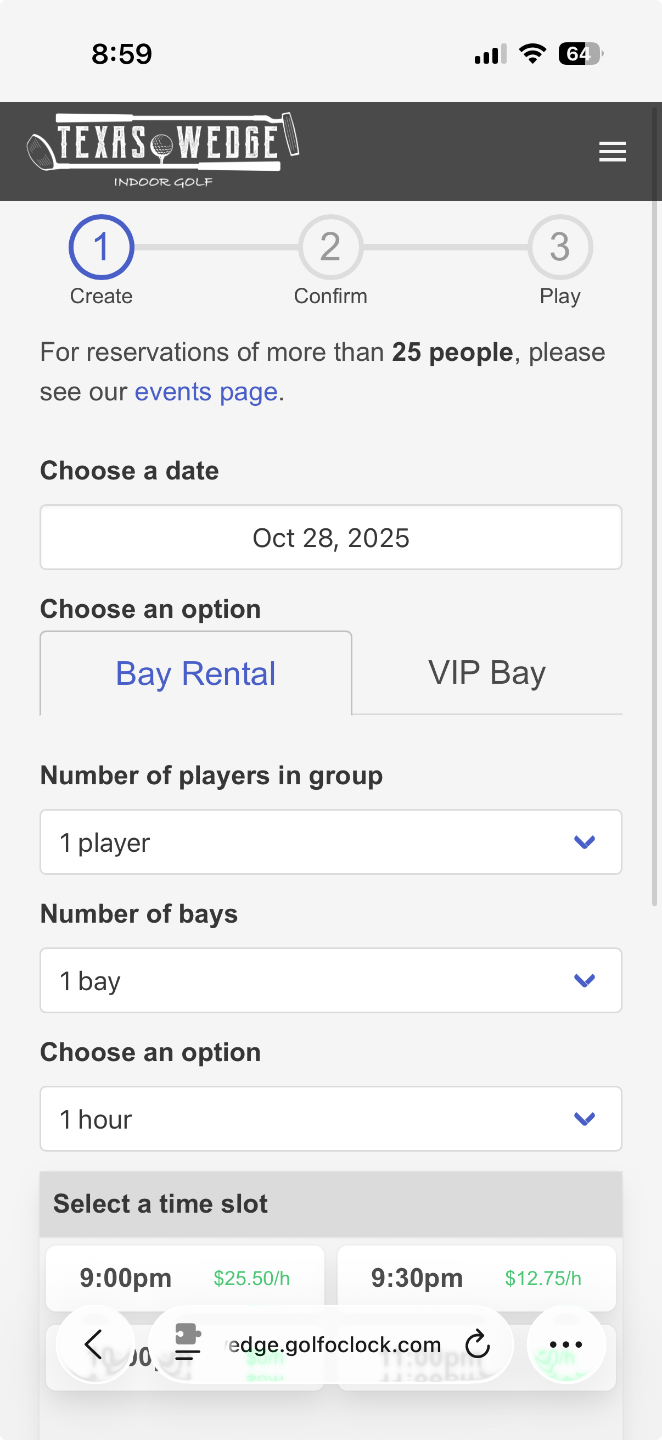Select step 1 Create circle
This screenshot has width=662, height=1440.
point(101,247)
